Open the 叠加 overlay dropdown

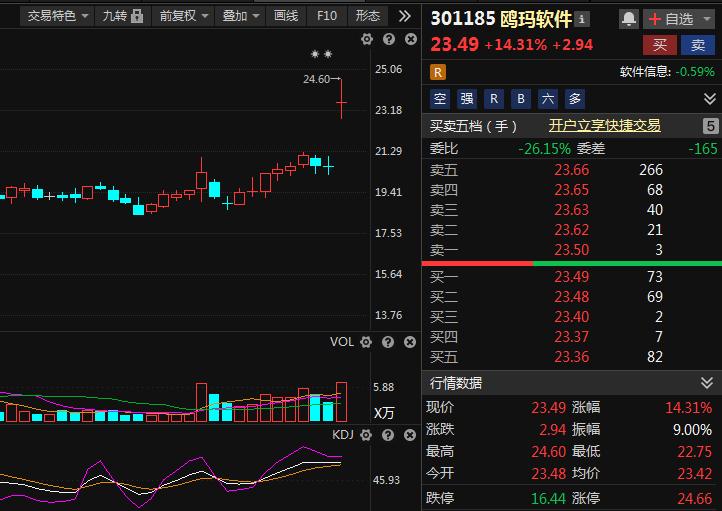tap(240, 17)
